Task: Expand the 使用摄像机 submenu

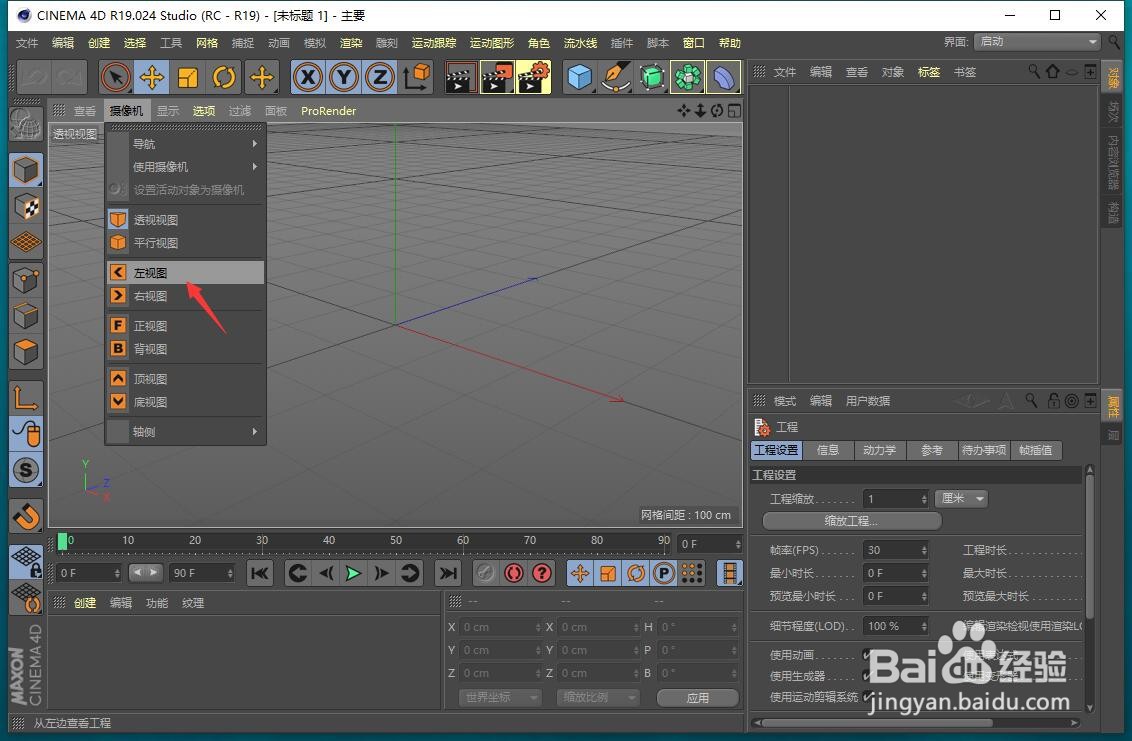Action: click(186, 167)
